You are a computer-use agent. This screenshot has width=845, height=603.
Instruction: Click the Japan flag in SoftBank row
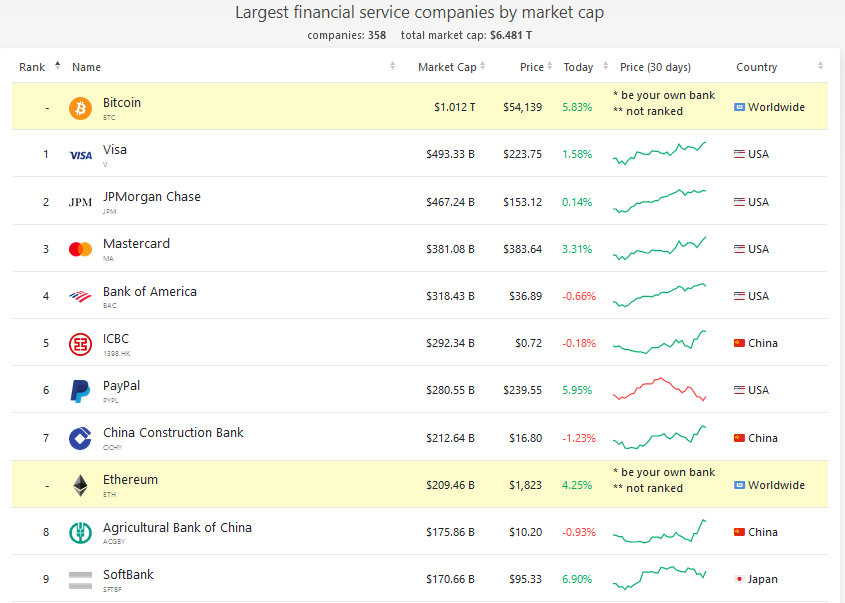(x=739, y=579)
